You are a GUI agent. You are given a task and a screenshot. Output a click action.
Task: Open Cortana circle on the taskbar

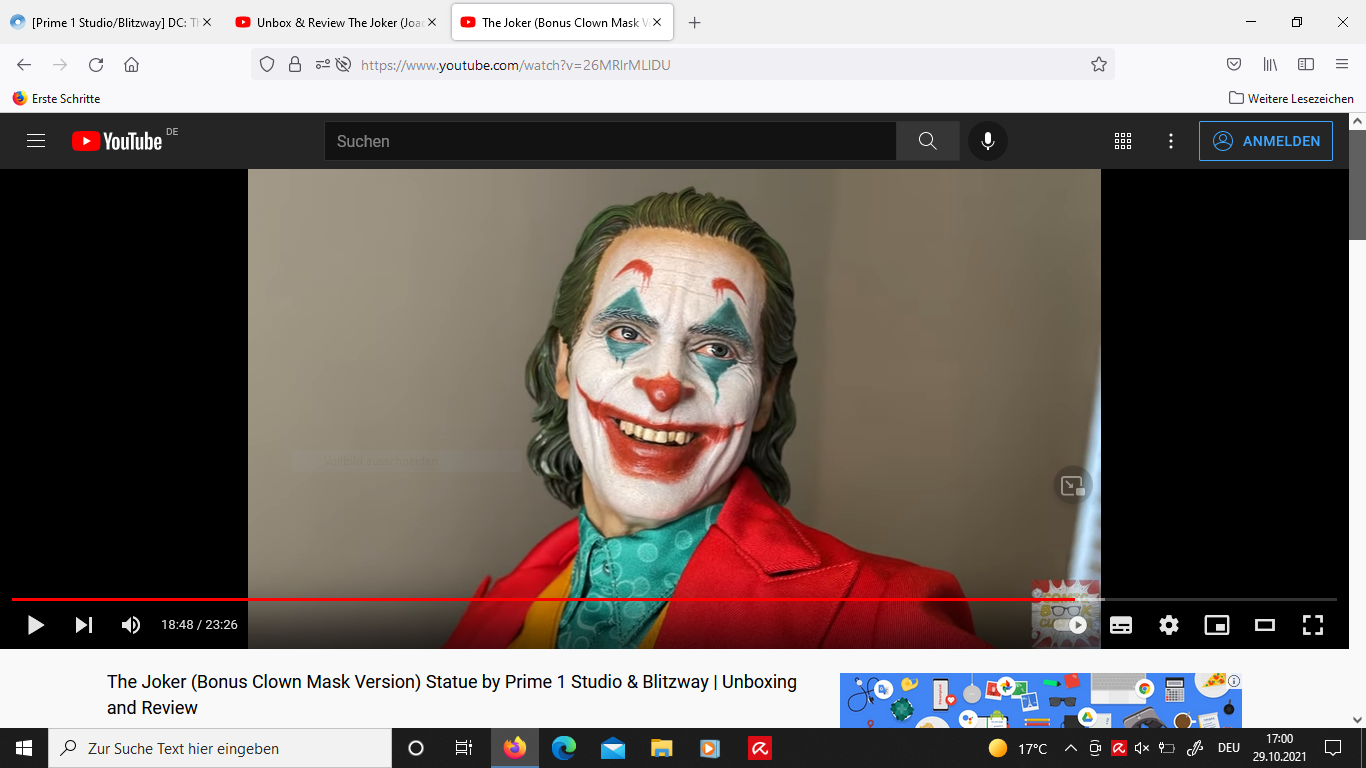(x=416, y=748)
